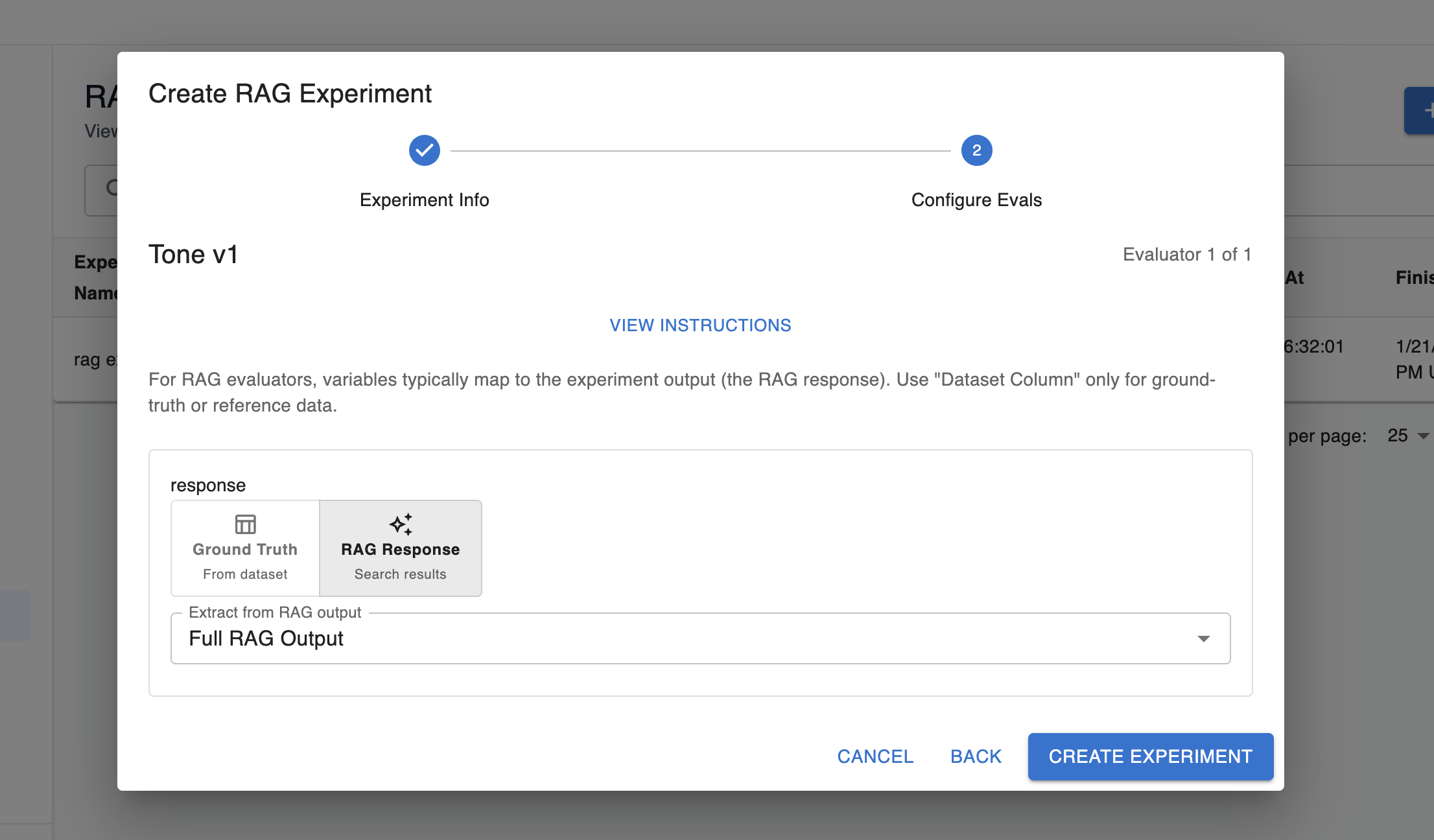
Task: Click the RAG Response sparkle icon
Action: [x=401, y=524]
